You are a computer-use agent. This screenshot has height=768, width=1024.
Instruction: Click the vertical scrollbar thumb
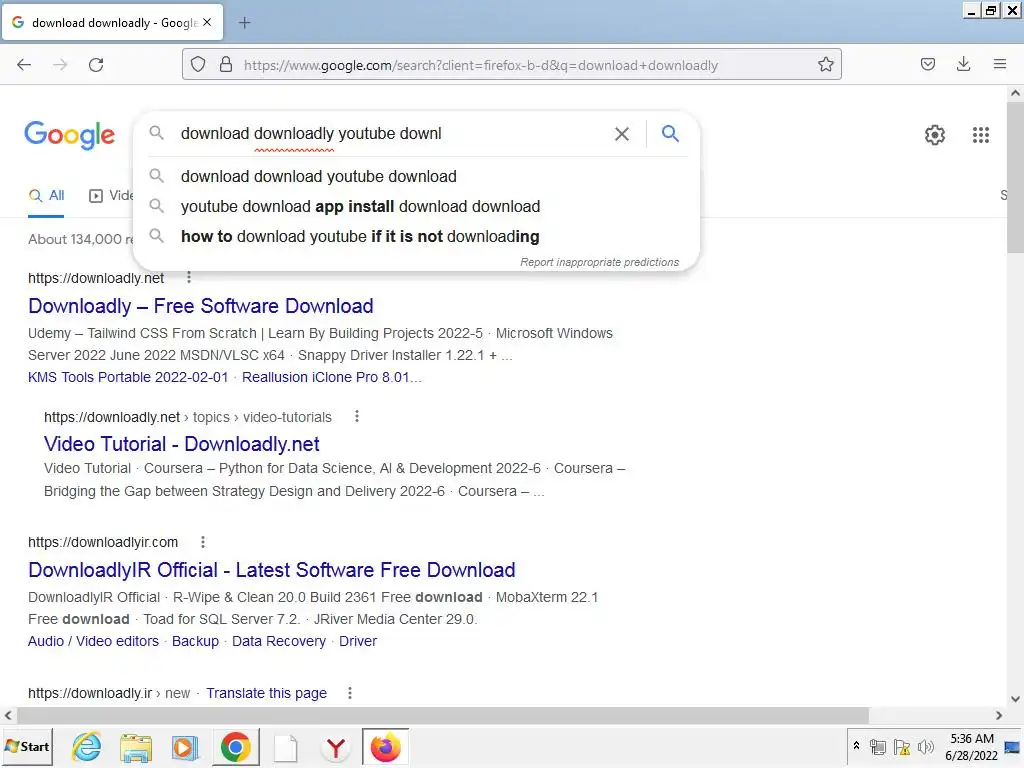coord(1015,177)
